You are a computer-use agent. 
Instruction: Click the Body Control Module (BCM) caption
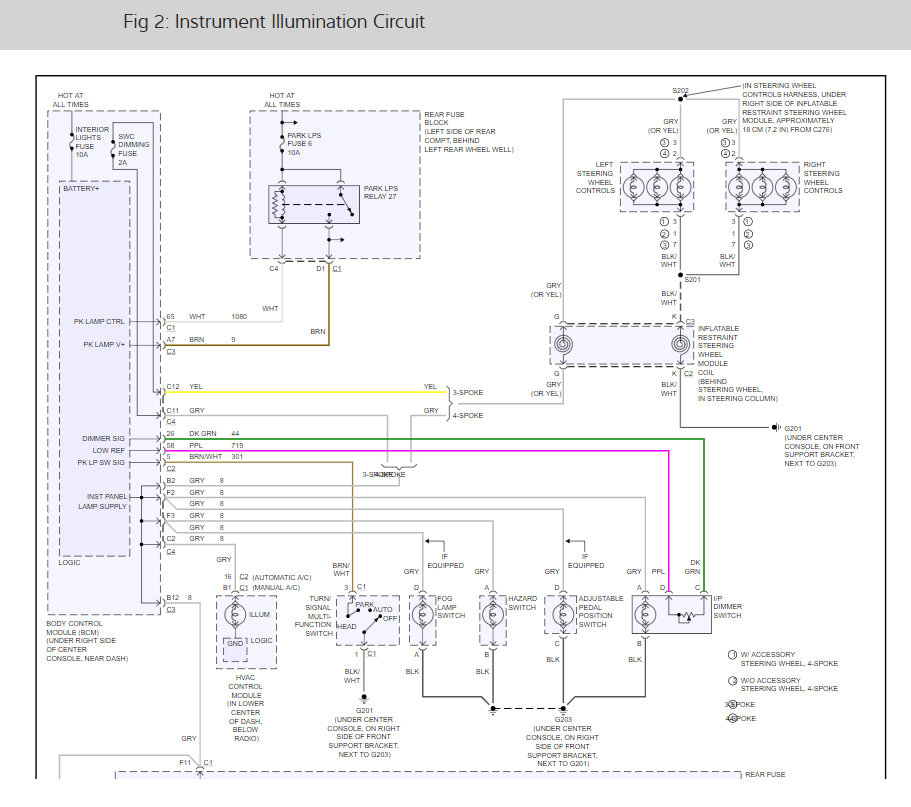87,641
